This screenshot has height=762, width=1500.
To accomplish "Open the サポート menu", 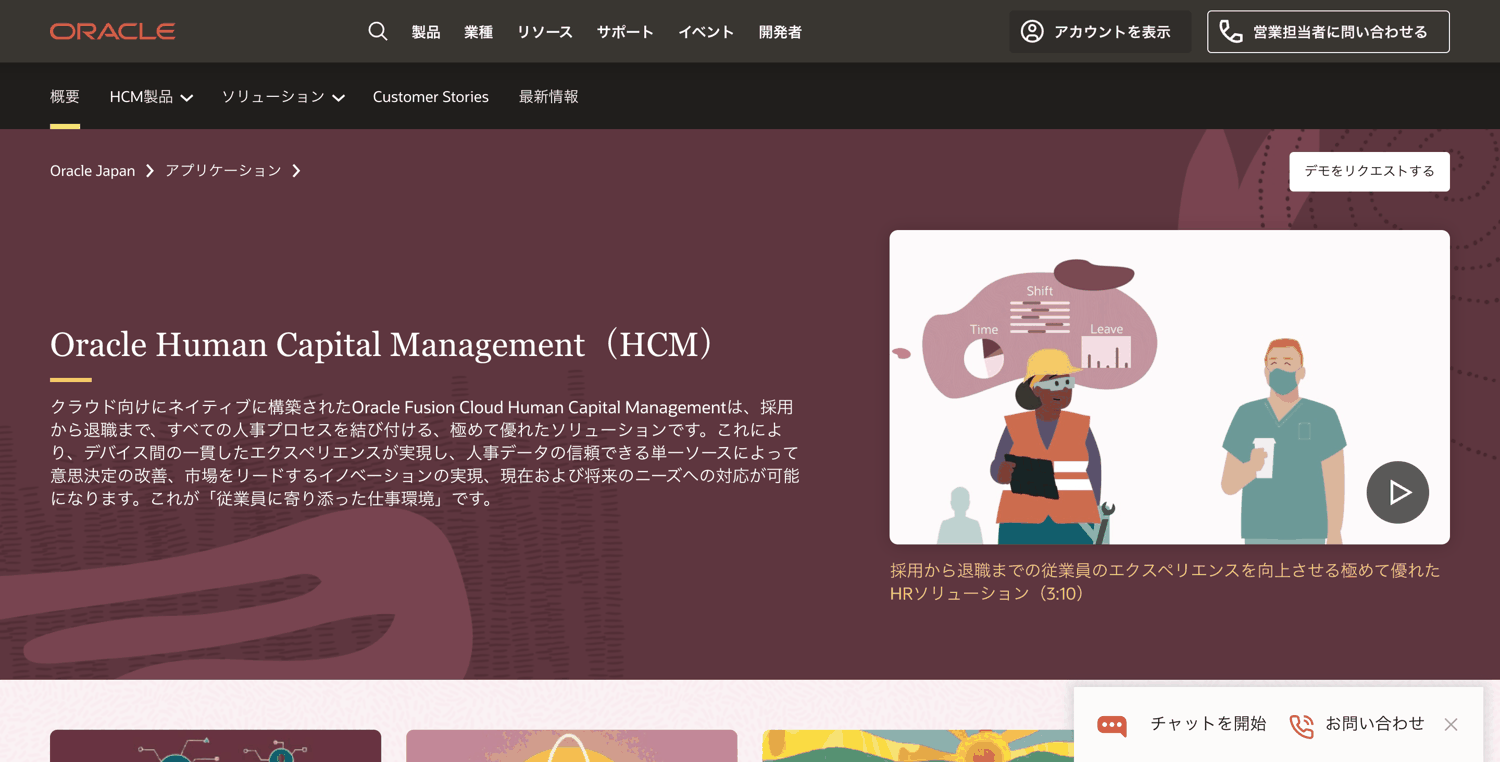I will point(625,32).
